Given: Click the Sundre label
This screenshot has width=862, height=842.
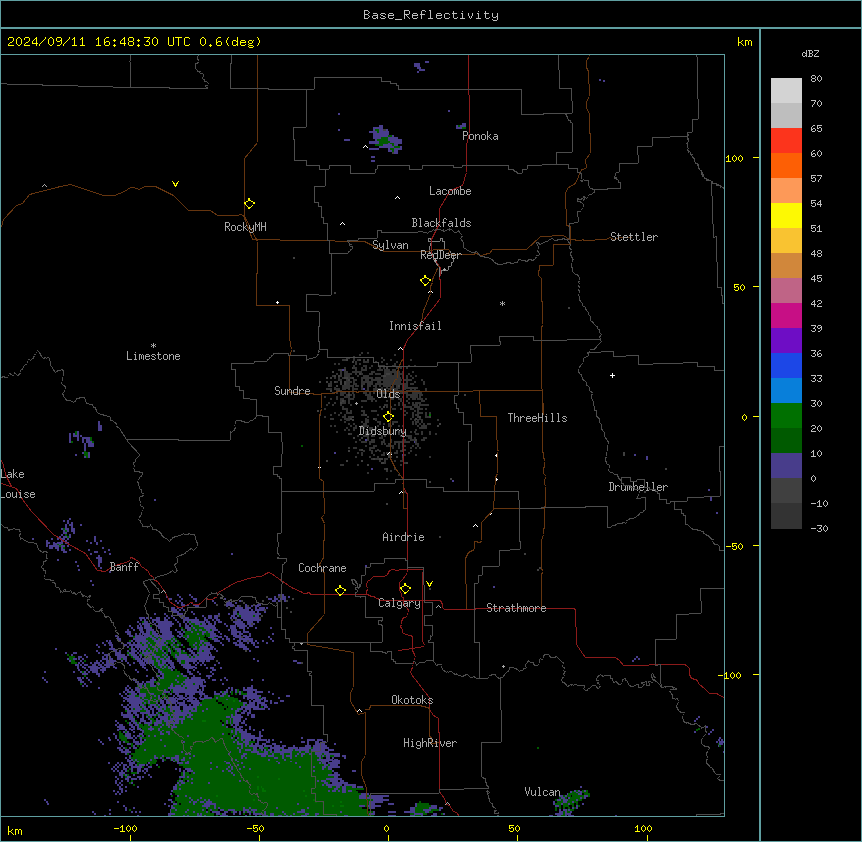Looking at the screenshot, I should 292,391.
